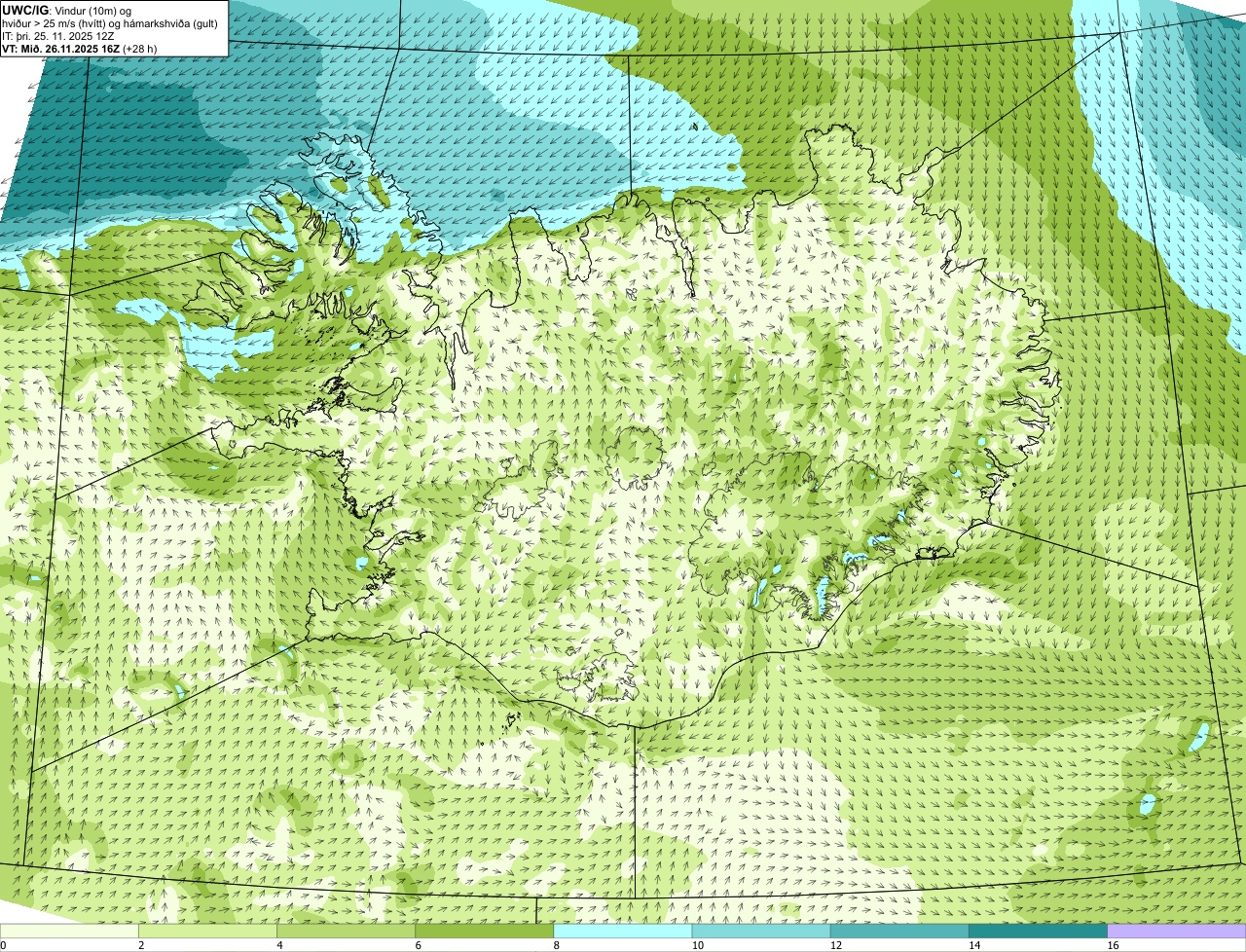Click the legend tick label '10'
This screenshot has width=1246, height=952.
pos(698,945)
